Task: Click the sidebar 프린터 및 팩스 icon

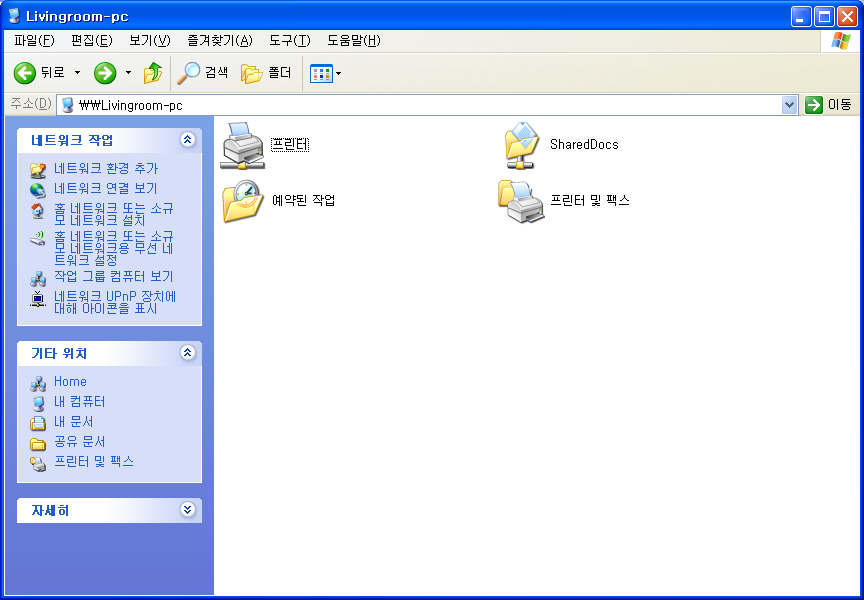Action: (37, 463)
